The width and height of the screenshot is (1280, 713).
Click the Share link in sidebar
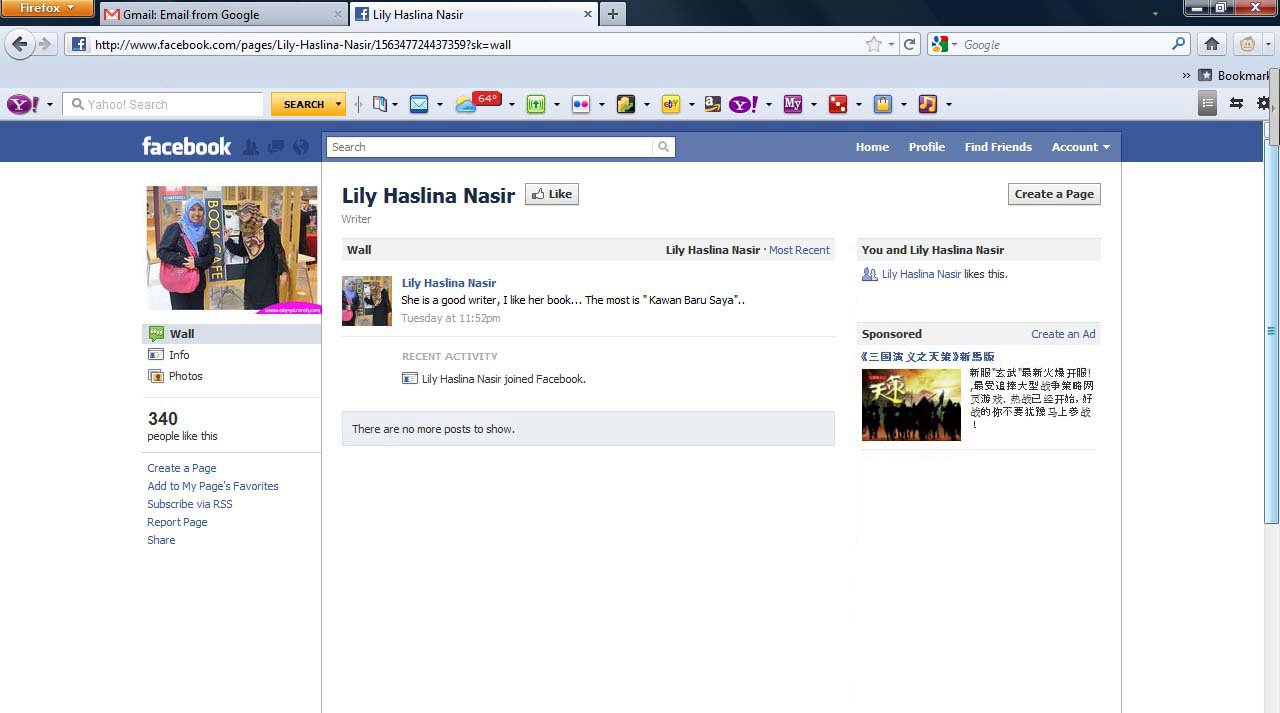point(161,540)
